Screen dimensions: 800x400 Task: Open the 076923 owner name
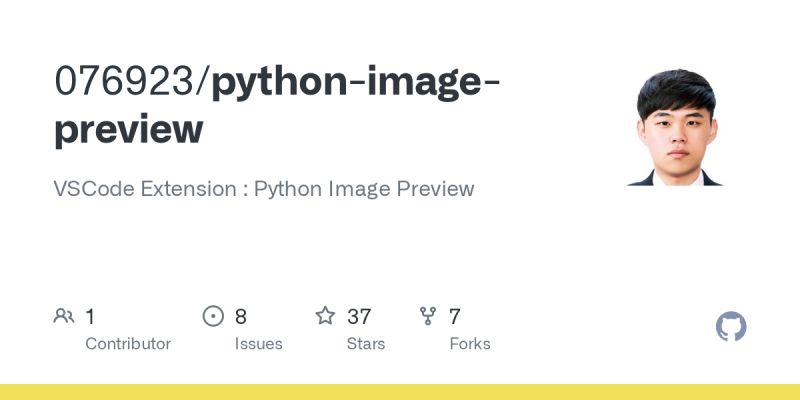click(124, 81)
